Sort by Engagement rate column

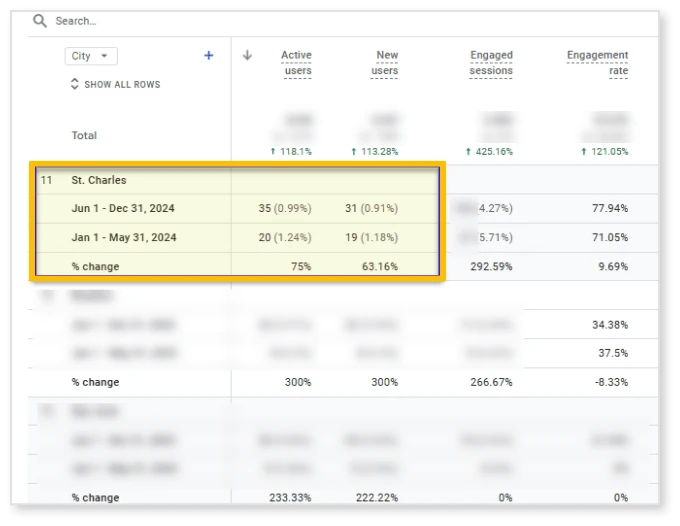click(597, 63)
